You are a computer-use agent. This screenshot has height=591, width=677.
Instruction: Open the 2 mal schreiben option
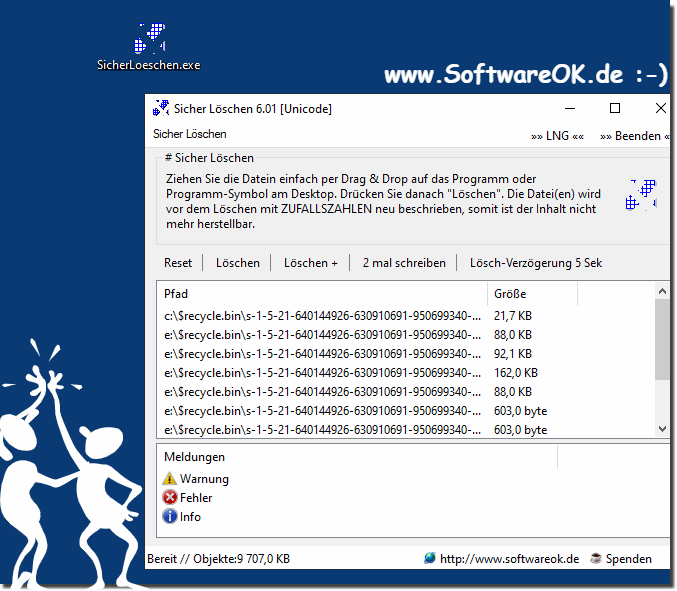click(404, 263)
